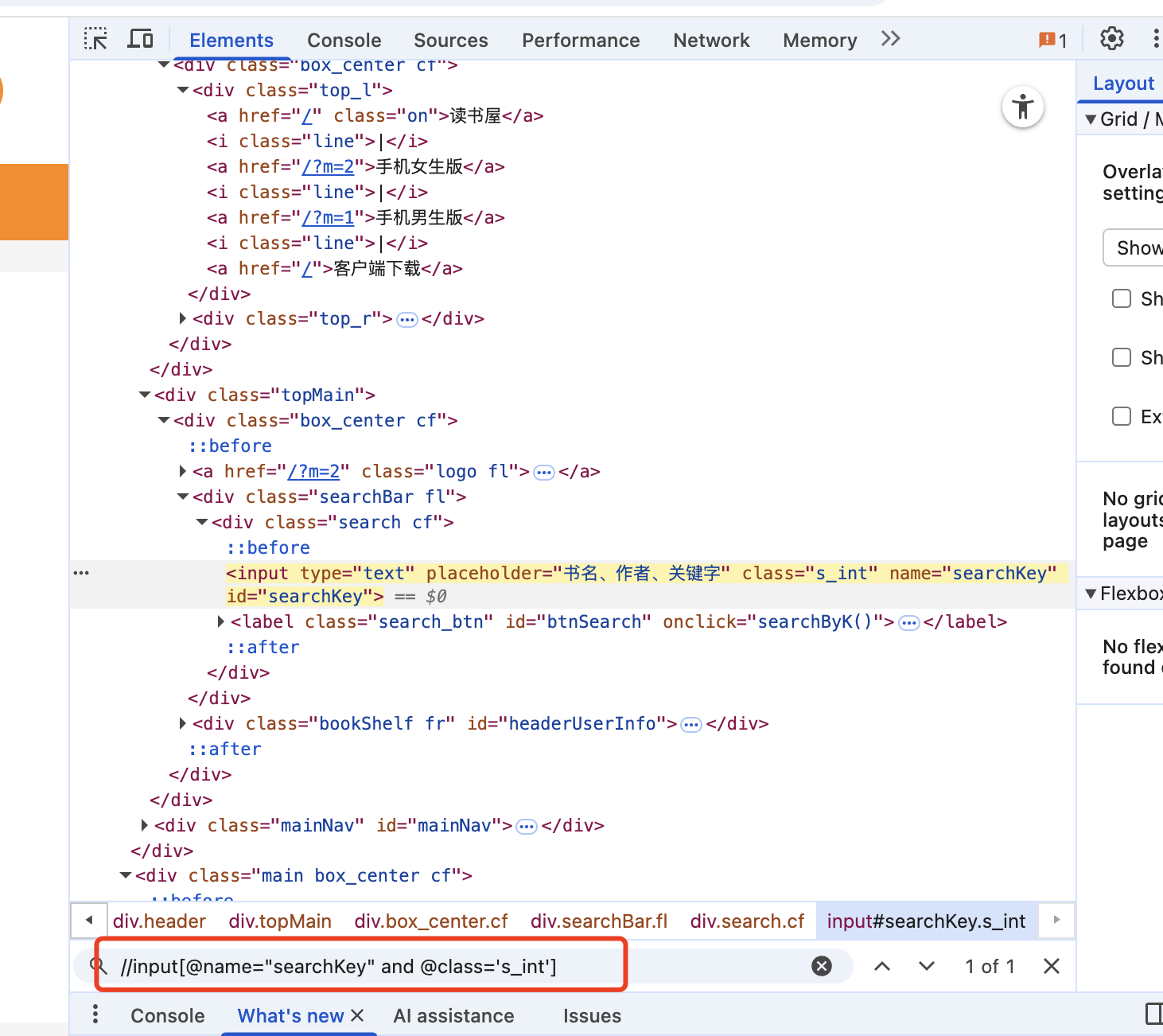
Task: Expand the label search_btn node
Action: pyautogui.click(x=221, y=621)
